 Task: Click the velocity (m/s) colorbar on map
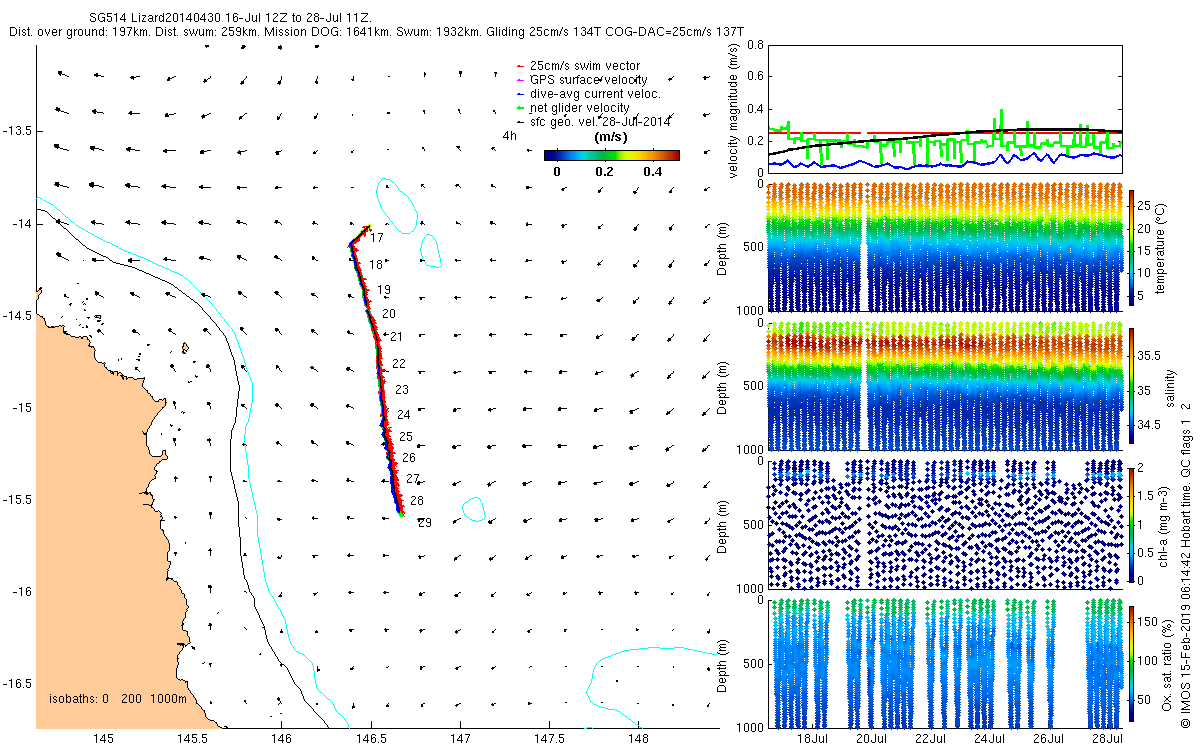coord(612,155)
